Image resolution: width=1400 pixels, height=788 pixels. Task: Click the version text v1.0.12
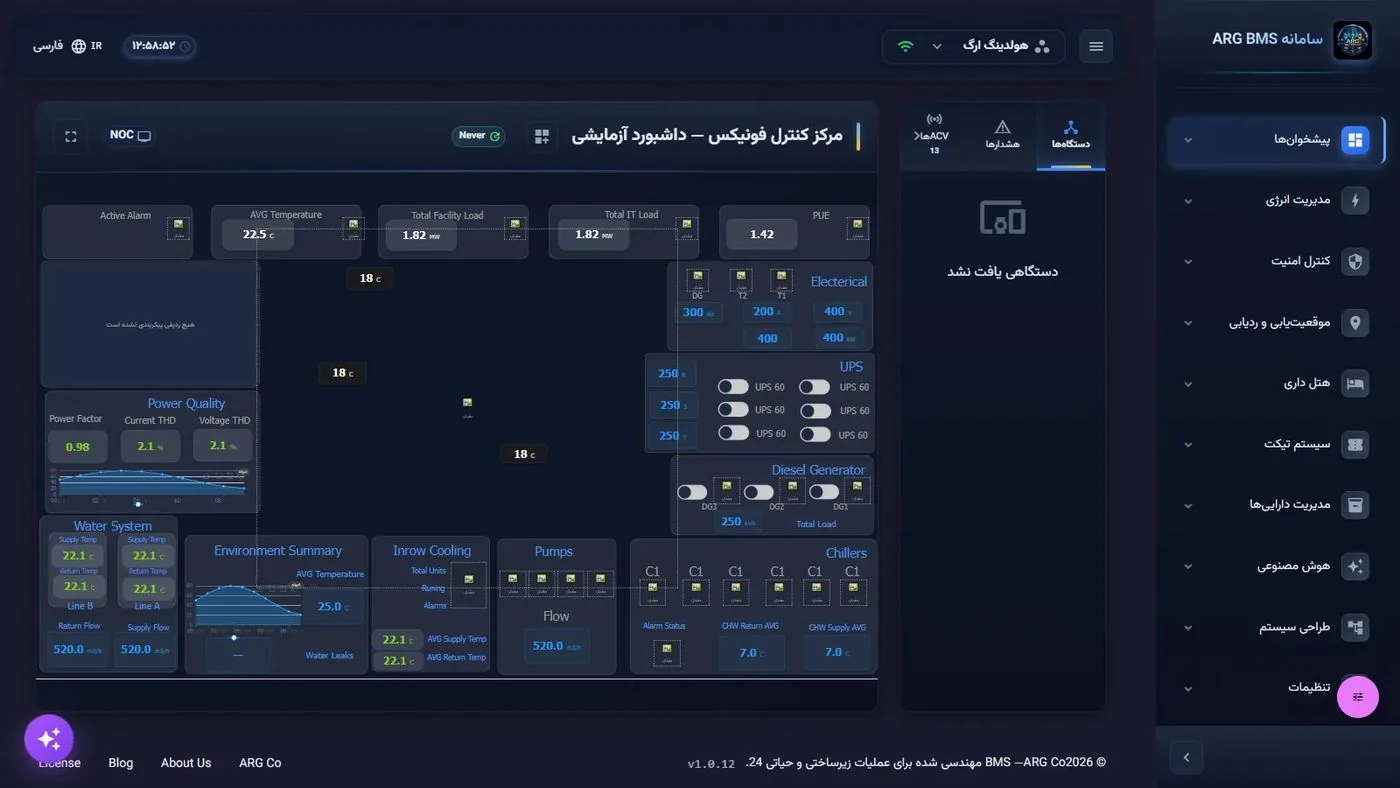[711, 764]
